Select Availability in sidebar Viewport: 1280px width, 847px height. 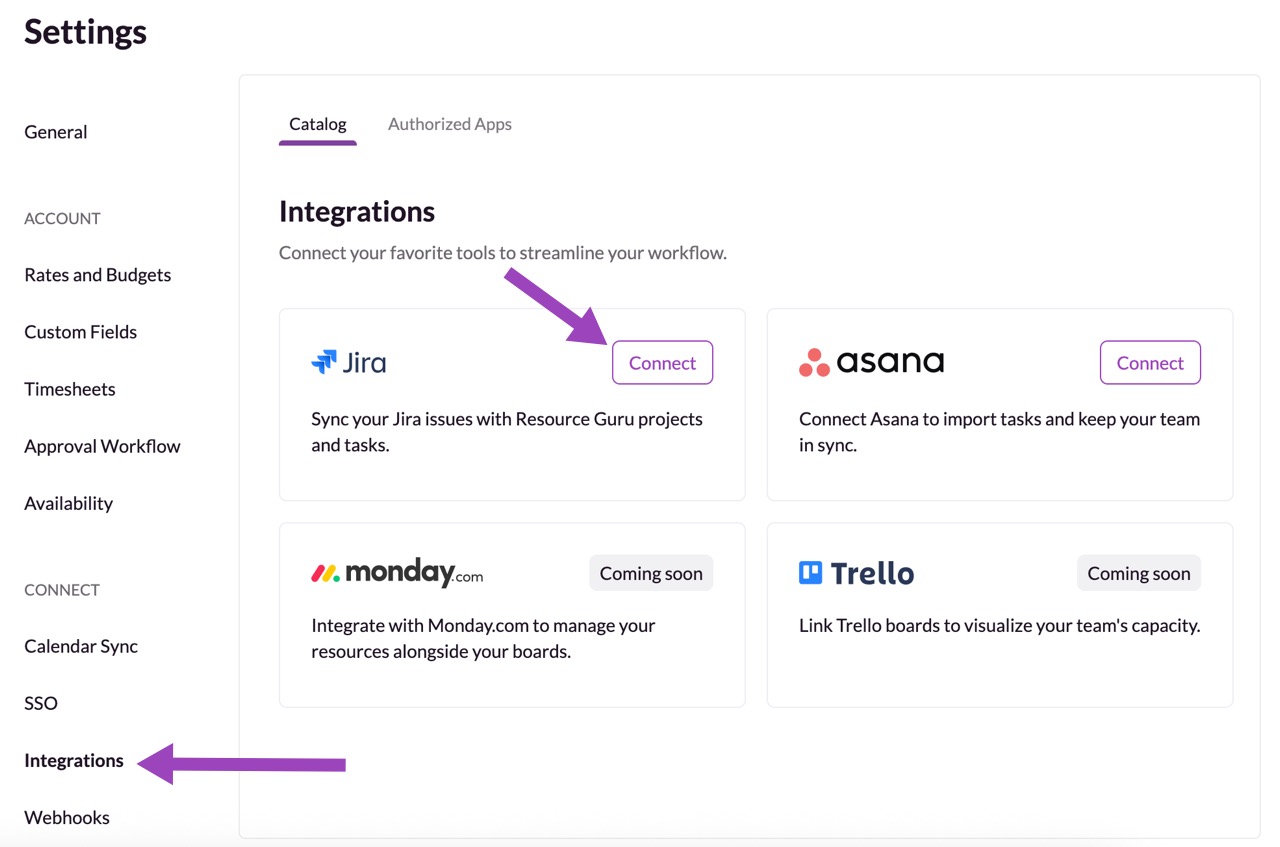click(x=69, y=503)
